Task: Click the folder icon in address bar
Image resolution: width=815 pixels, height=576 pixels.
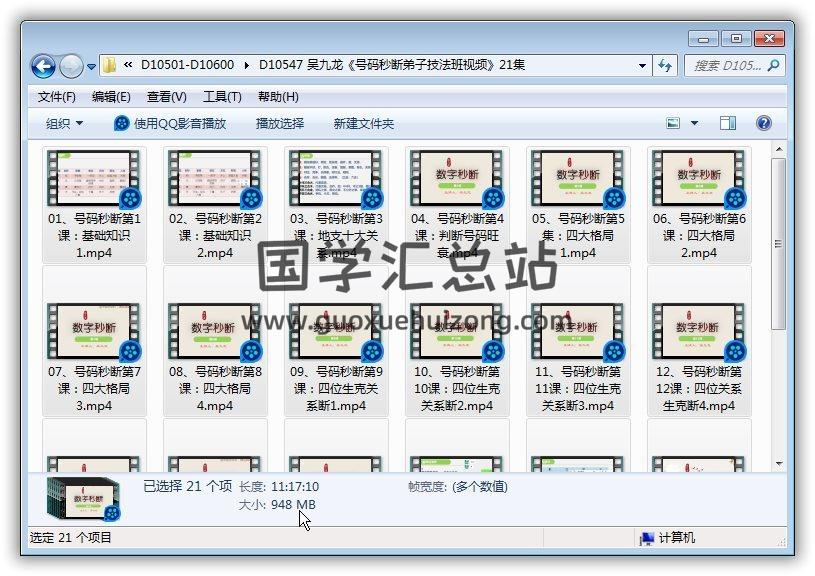Action: coord(109,66)
